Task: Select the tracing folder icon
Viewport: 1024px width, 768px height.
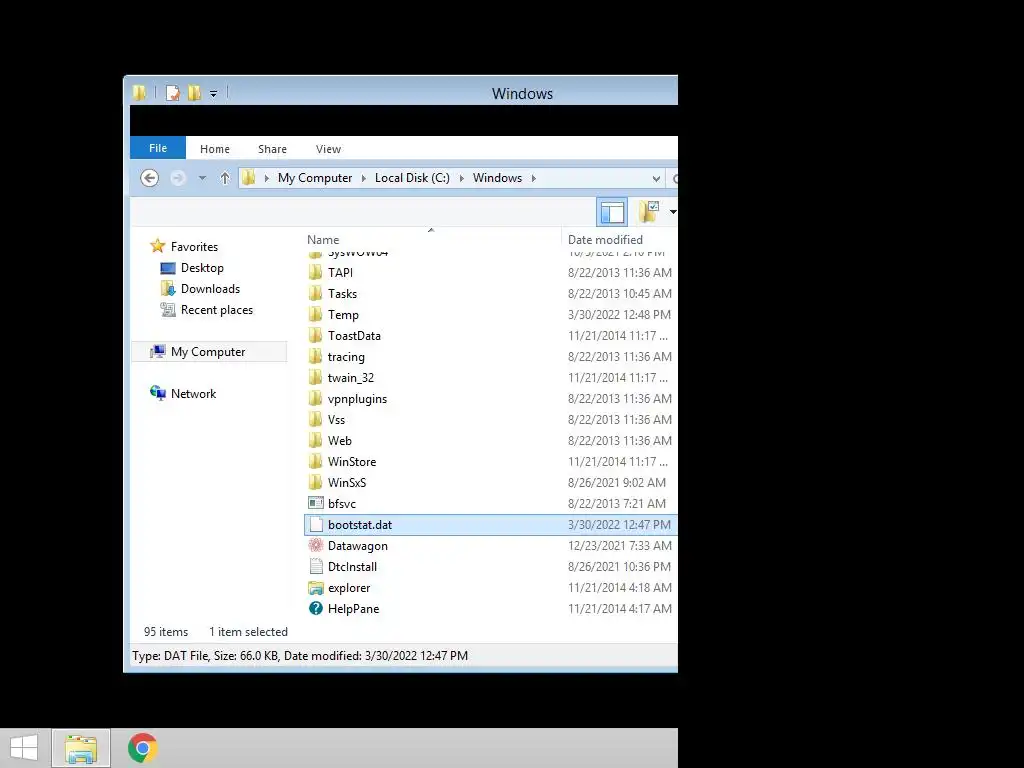Action: coord(315,357)
